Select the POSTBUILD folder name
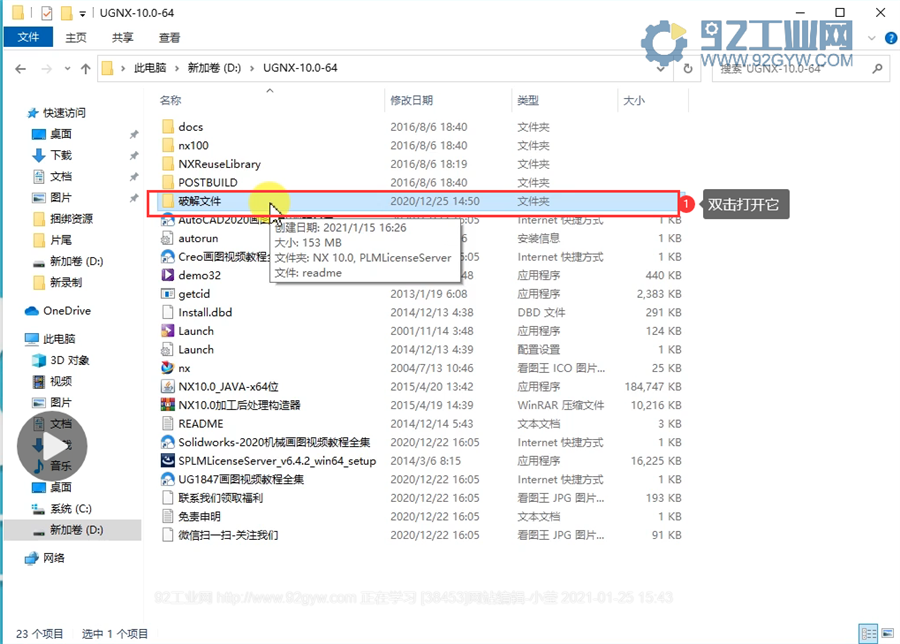 (x=208, y=183)
